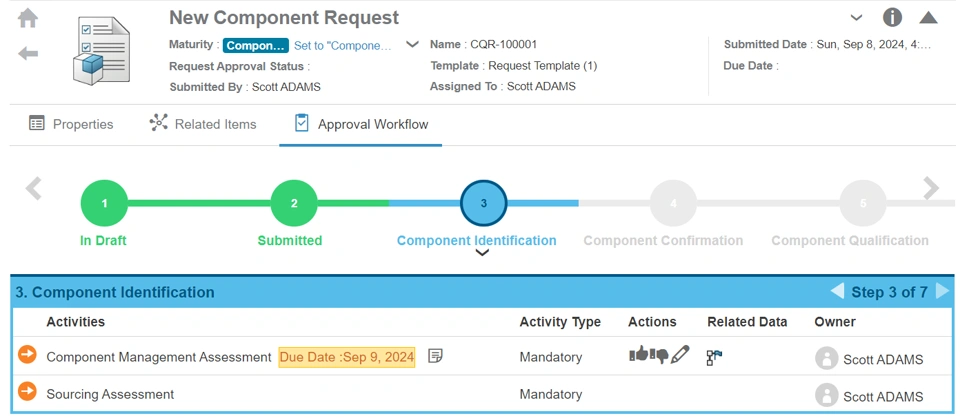Open the note icon beside due date
Viewport: 960px width, 418px height.
[x=435, y=356]
